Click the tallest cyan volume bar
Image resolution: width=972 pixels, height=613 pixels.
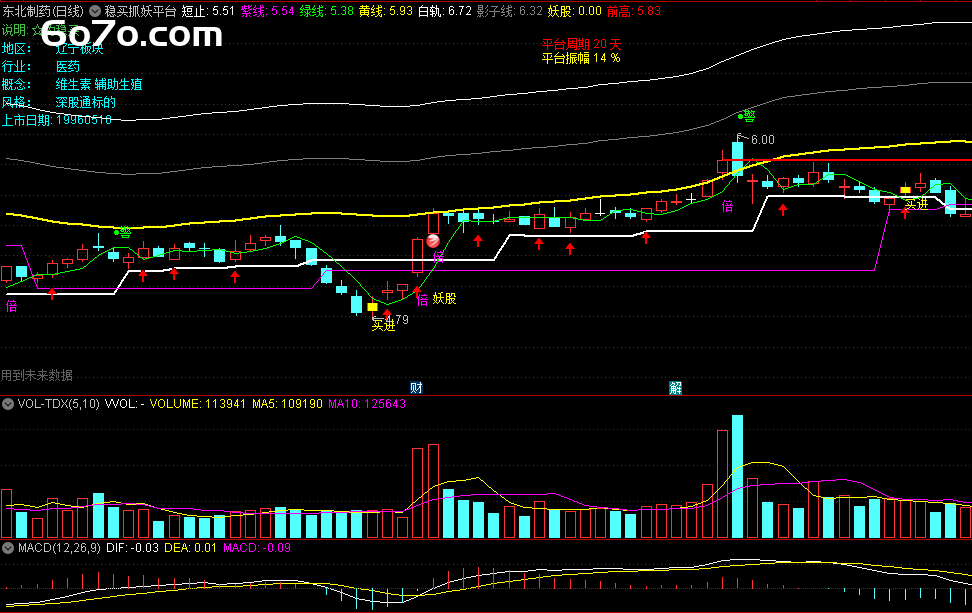tap(737, 476)
